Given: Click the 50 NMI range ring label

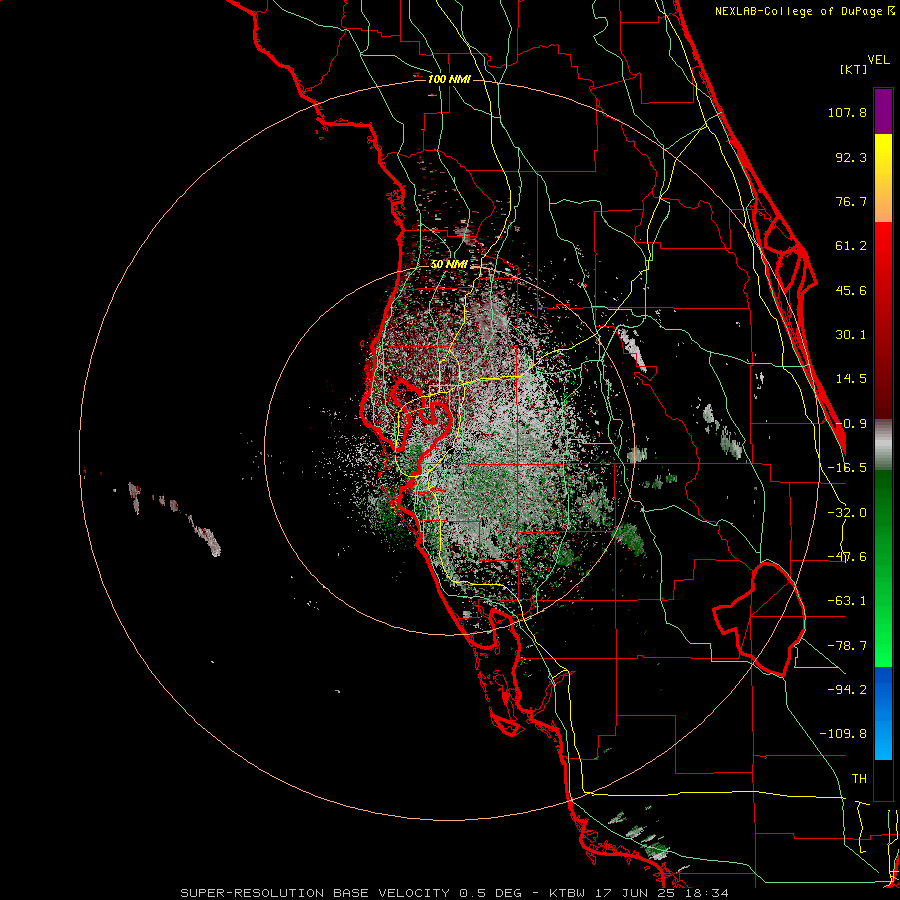Looking at the screenshot, I should [x=449, y=264].
